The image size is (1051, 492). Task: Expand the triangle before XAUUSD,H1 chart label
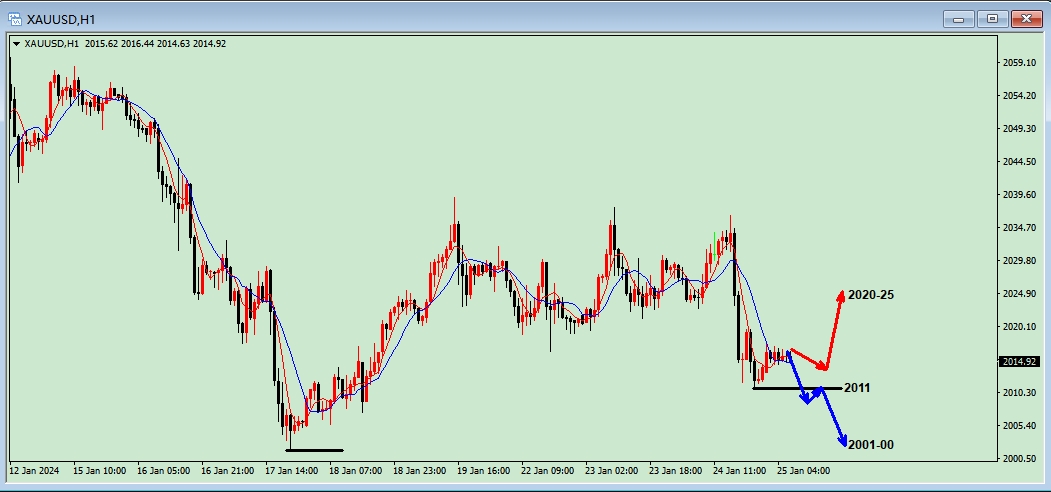pyautogui.click(x=16, y=44)
